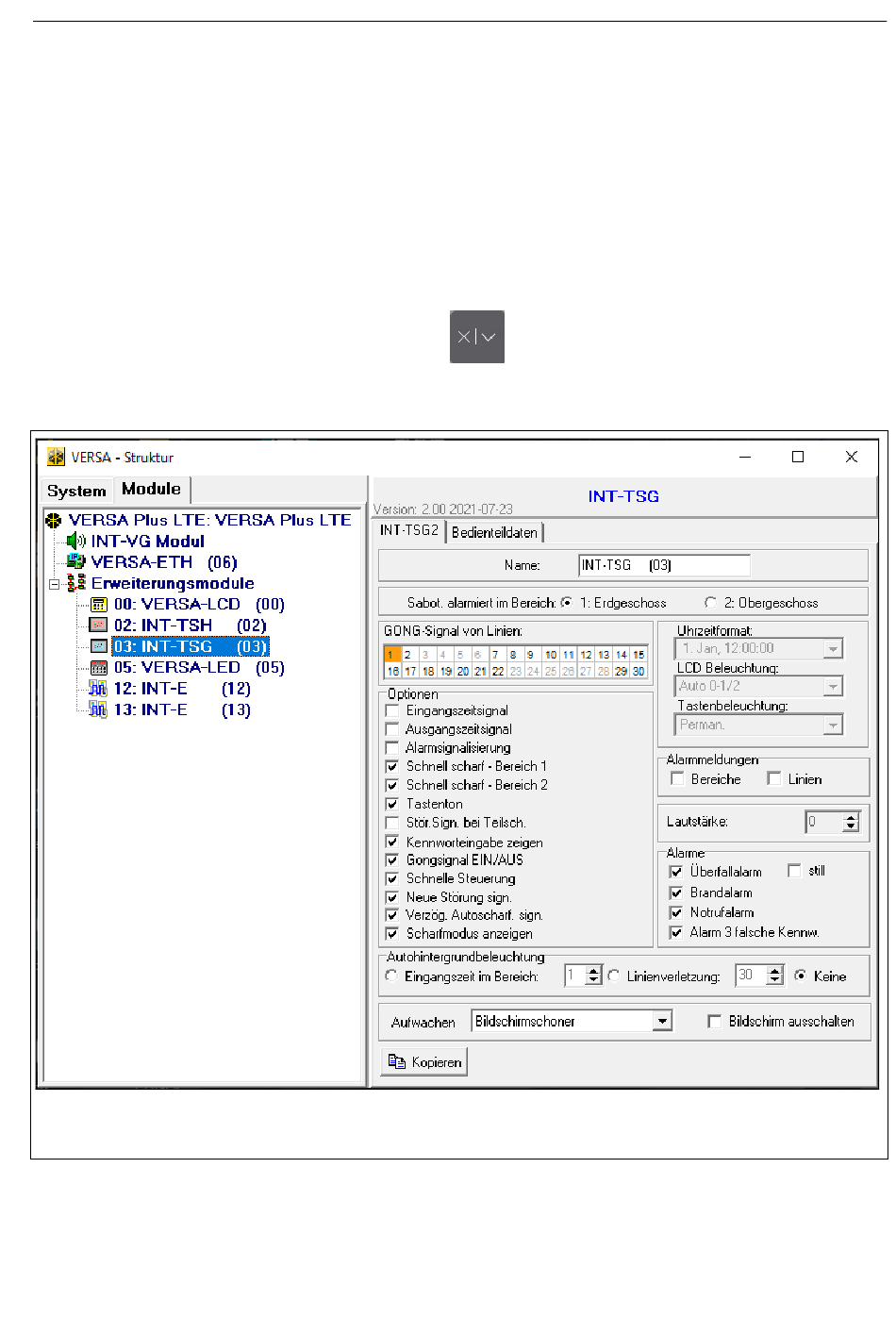Select Eingangszeit im Bereich radio button

(391, 976)
